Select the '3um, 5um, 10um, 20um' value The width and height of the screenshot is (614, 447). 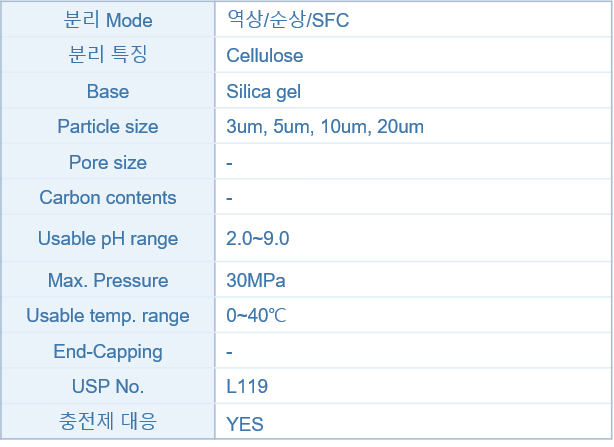coord(325,127)
